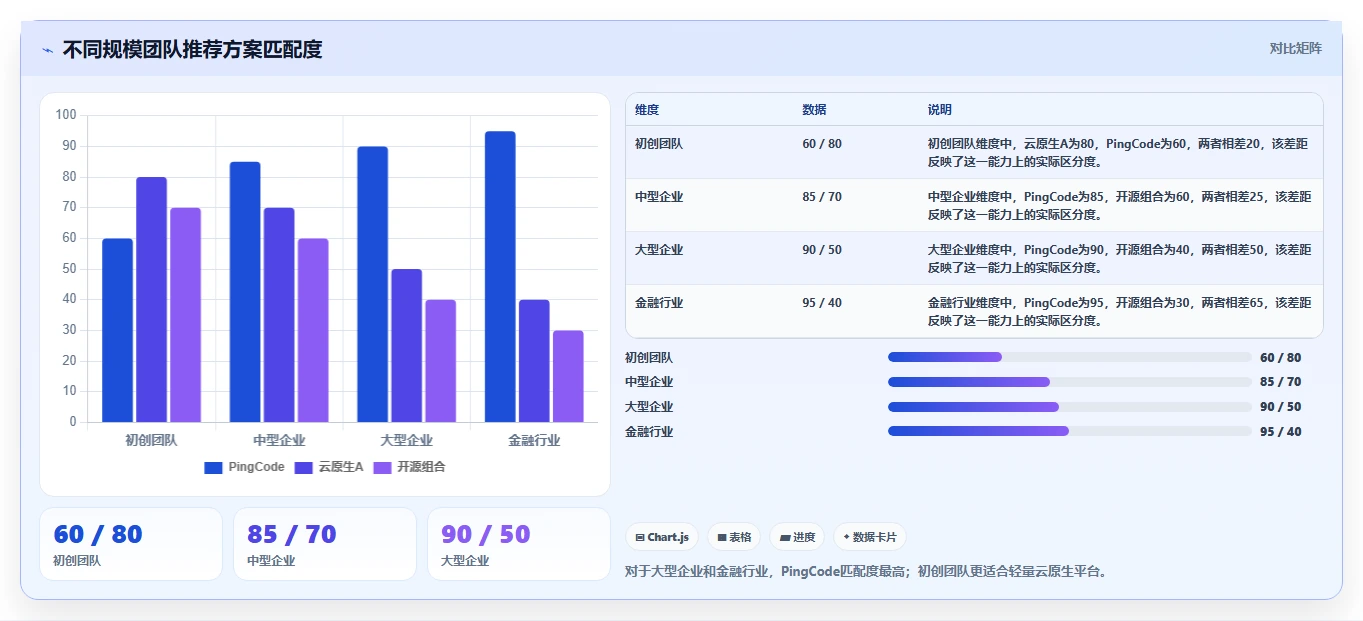The height and width of the screenshot is (621, 1363).
Task: Click the 大型企业 label on chart x-axis
Action: tap(407, 440)
